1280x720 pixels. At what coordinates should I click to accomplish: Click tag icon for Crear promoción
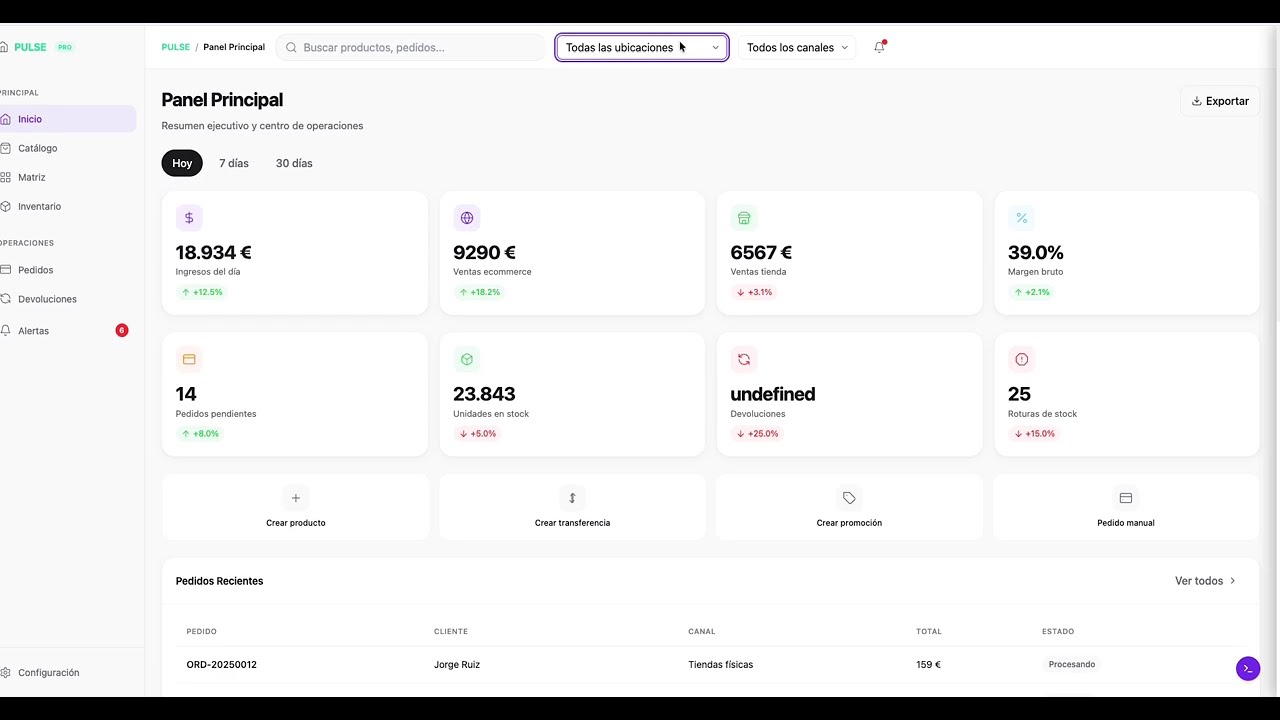pos(849,498)
